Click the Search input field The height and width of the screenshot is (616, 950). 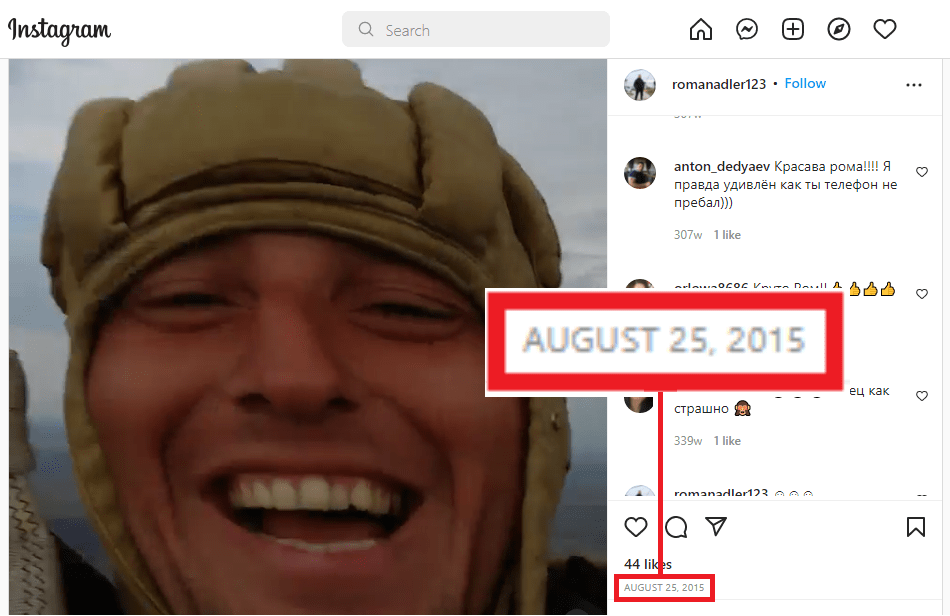click(476, 30)
